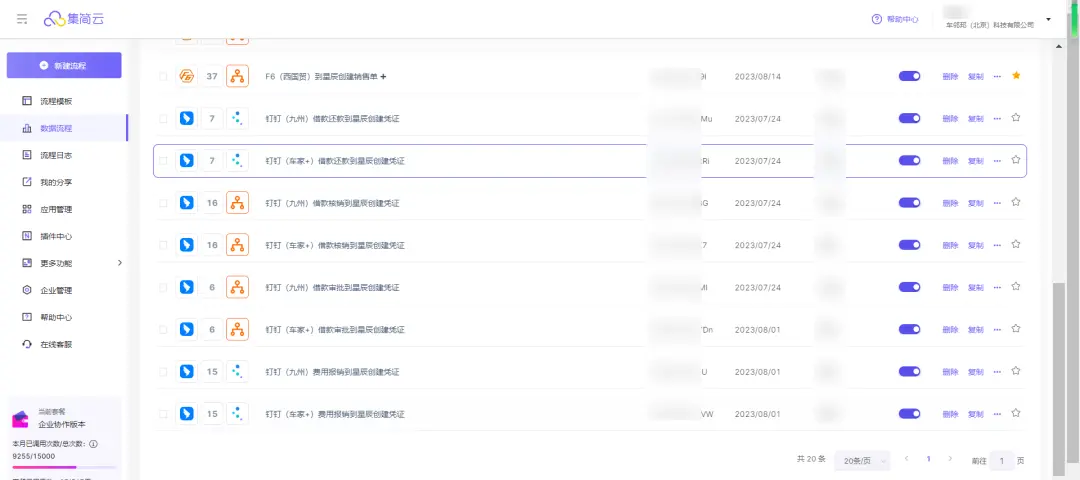Copy the 钉钉（车家+）借款还款 flow via 复制
The width and height of the screenshot is (1080, 480).
[x=975, y=161]
